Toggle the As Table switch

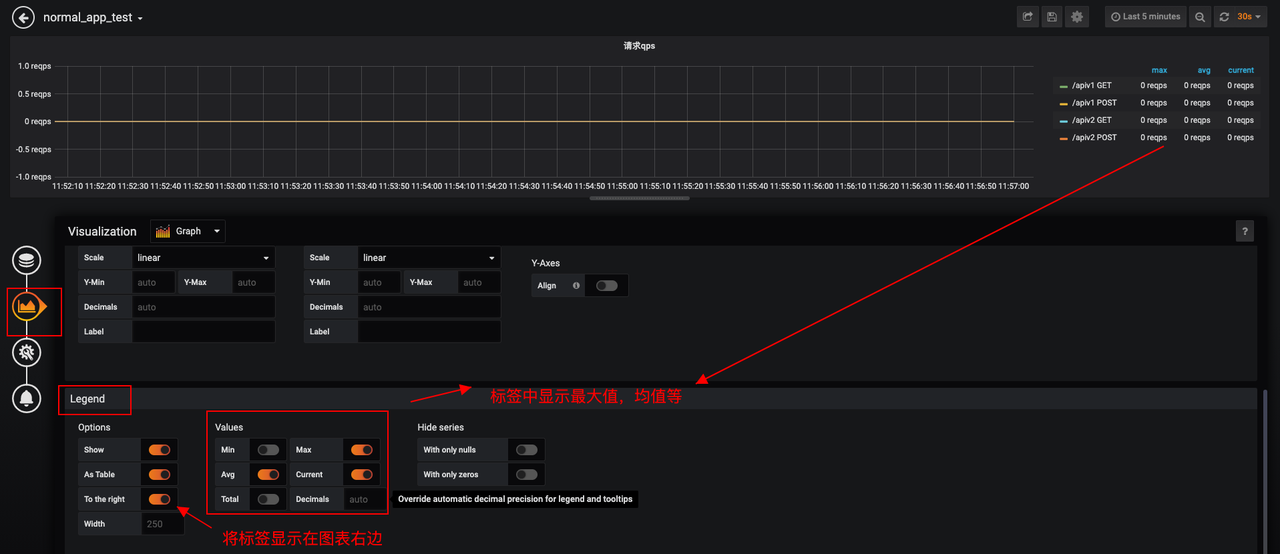tap(159, 474)
